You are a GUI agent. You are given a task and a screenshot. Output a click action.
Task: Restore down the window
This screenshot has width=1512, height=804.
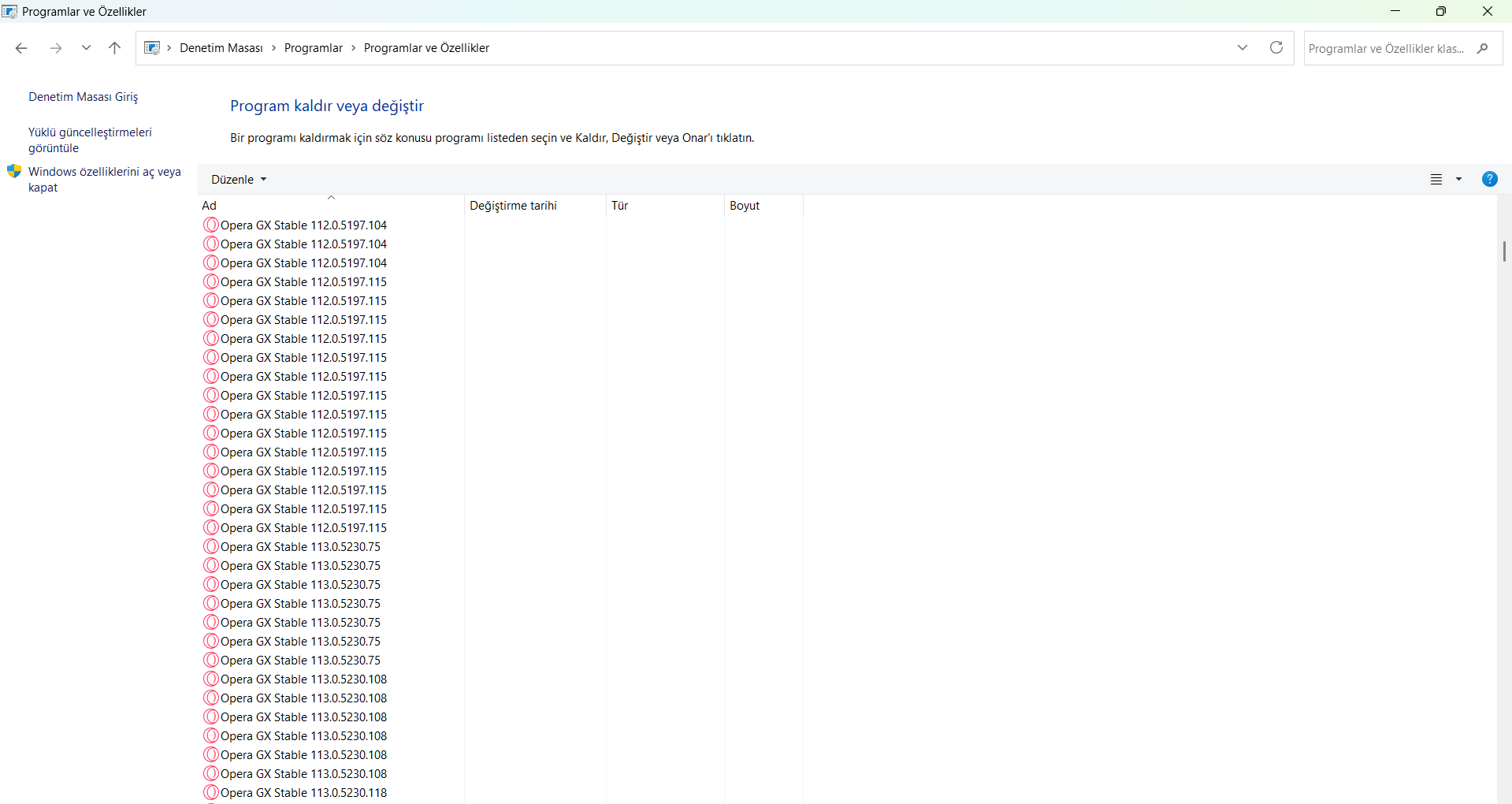coord(1441,11)
